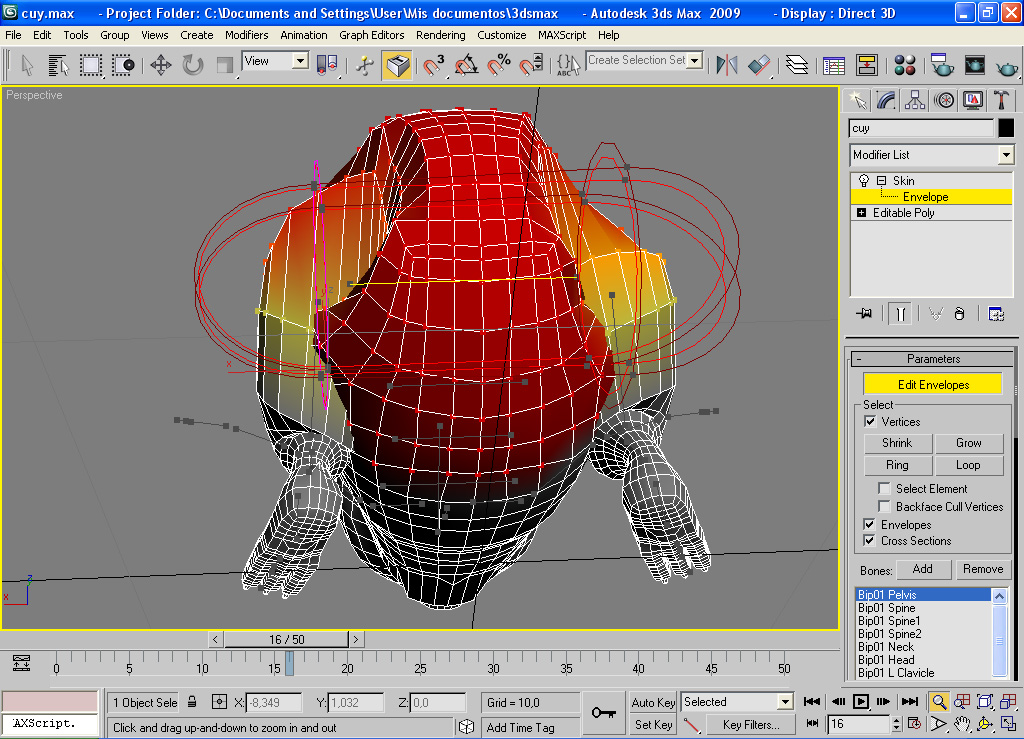1024x739 pixels.
Task: Open the Hierarchy command panel tab
Action: pos(915,100)
